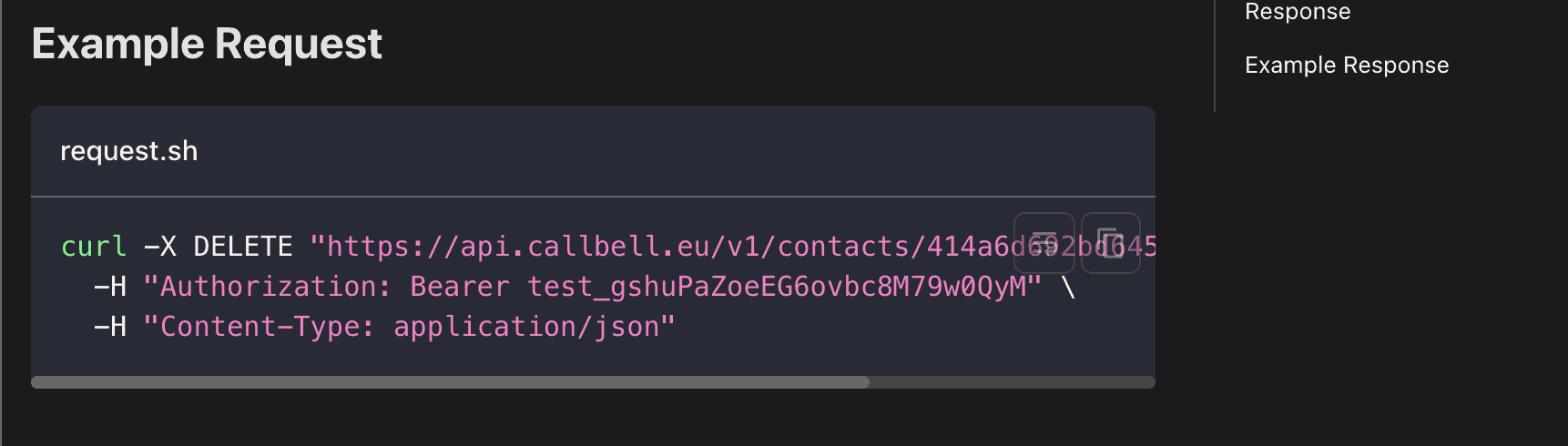The image size is (1568, 446).
Task: Grab the code block's horizontal scrollbar thumb
Action: (x=450, y=382)
